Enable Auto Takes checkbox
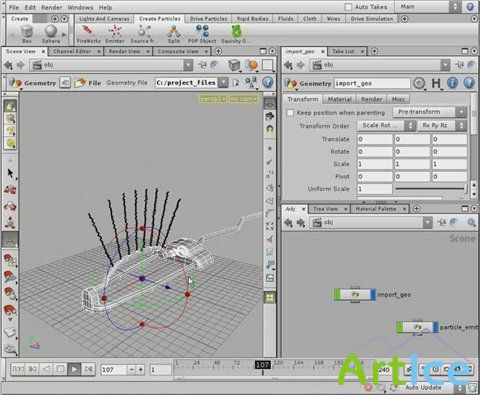The height and width of the screenshot is (395, 480). click(348, 7)
